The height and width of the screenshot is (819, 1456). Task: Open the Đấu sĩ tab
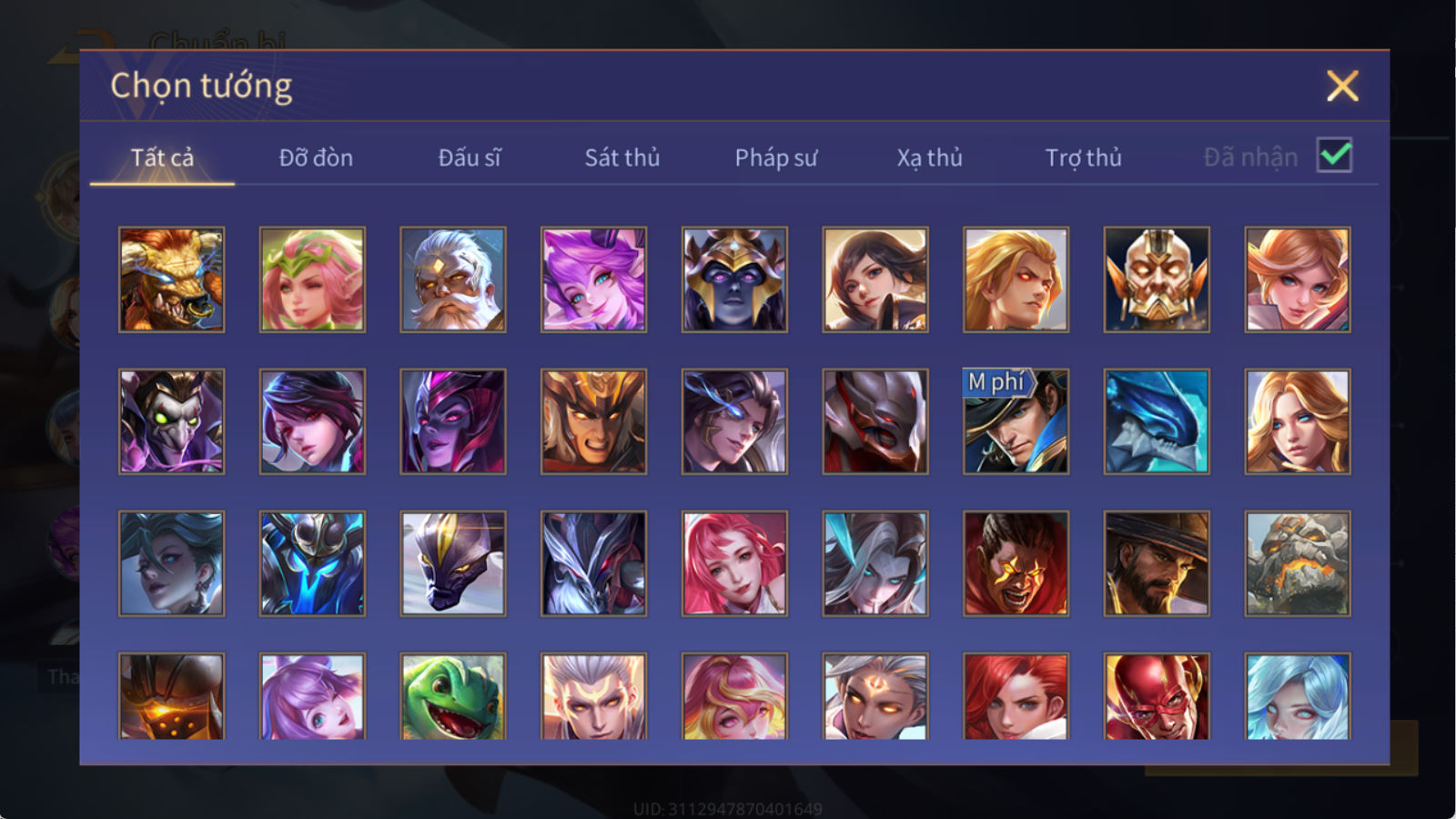tap(470, 157)
